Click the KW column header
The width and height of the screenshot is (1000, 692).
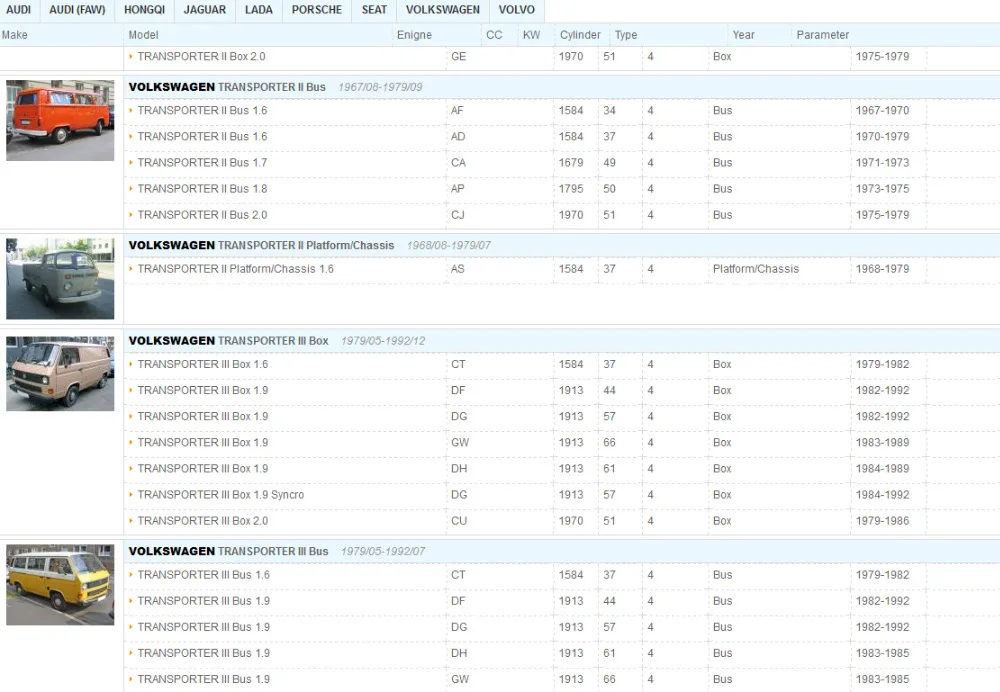click(x=531, y=35)
